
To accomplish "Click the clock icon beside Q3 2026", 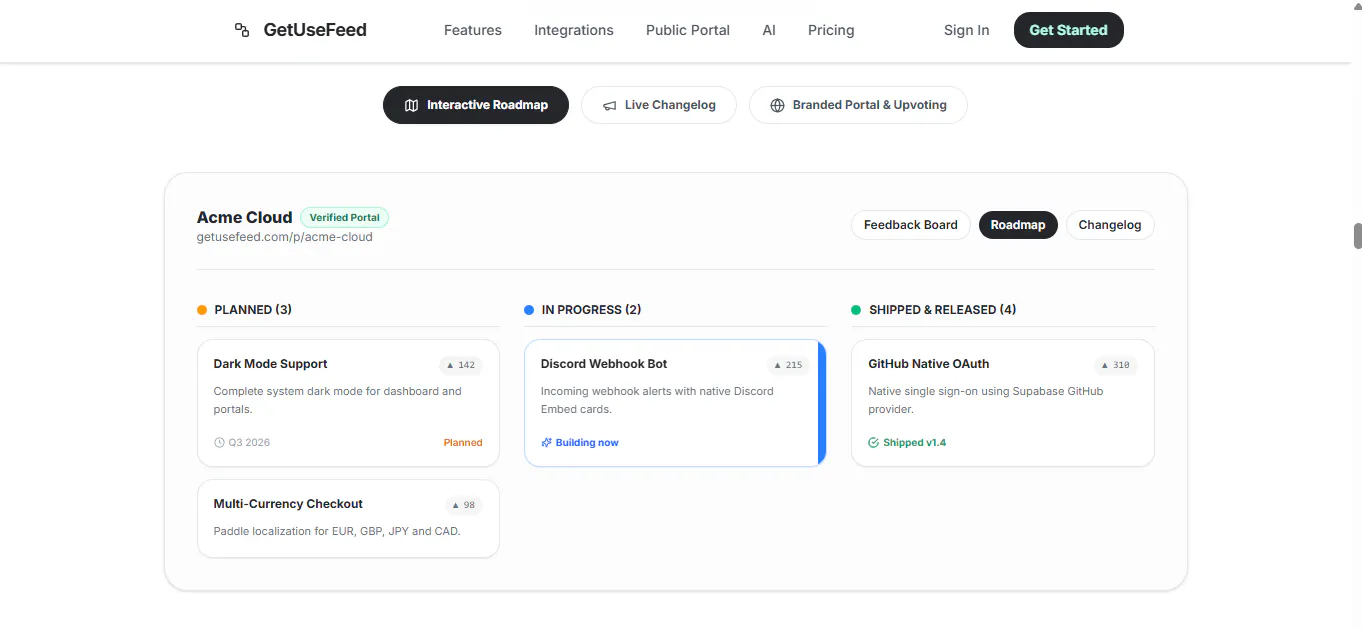I will pyautogui.click(x=220, y=442).
